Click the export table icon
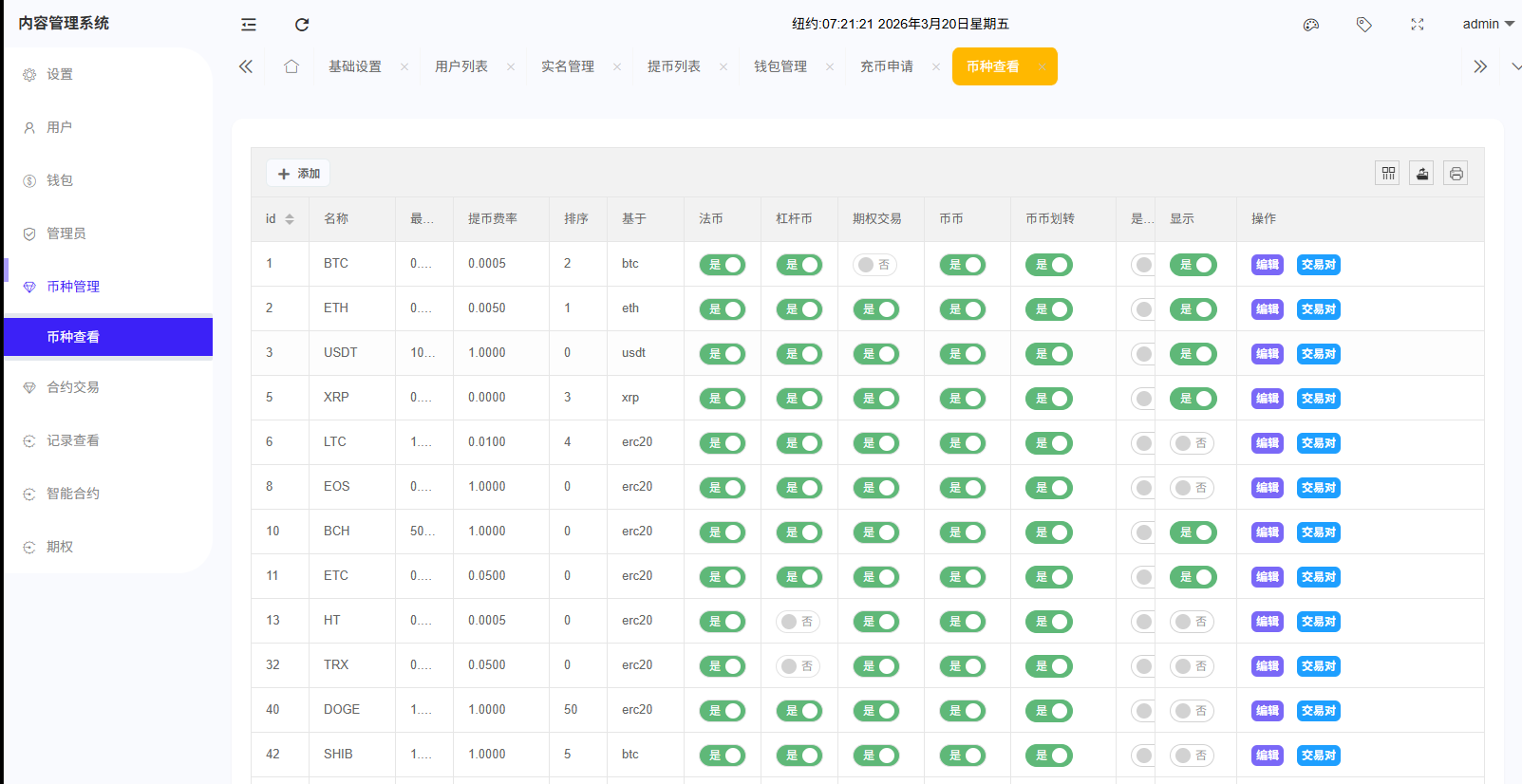This screenshot has width=1522, height=784. (1421, 173)
